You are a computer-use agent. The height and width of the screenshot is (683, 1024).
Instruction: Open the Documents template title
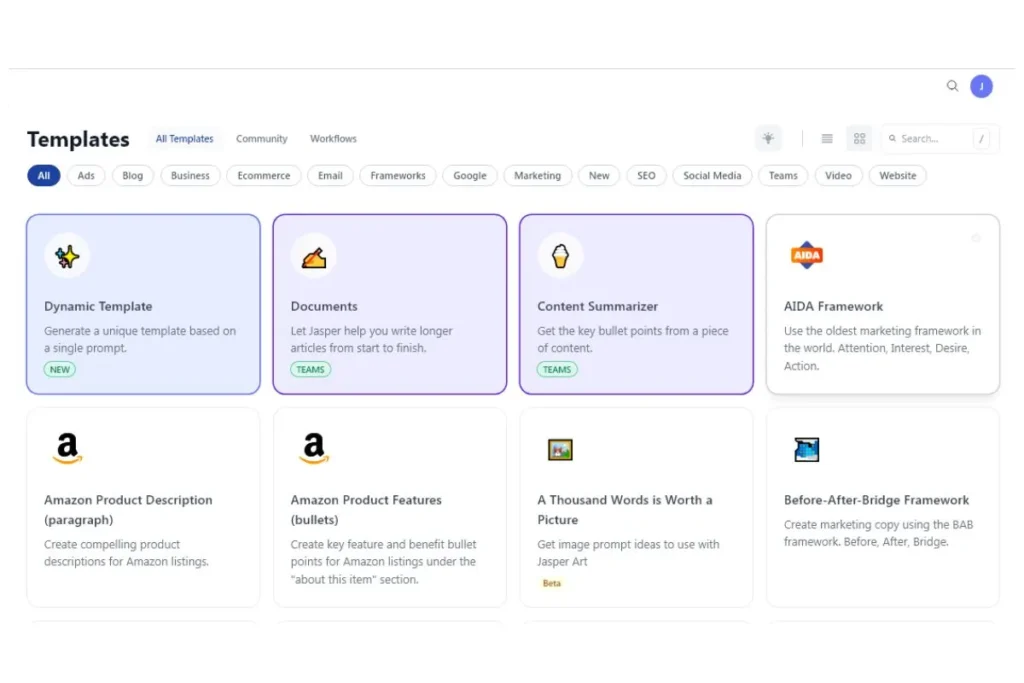coord(324,306)
